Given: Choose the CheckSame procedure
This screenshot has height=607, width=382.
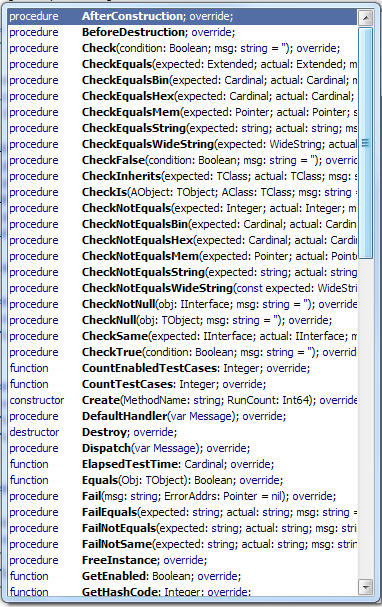Looking at the screenshot, I should tap(182, 336).
